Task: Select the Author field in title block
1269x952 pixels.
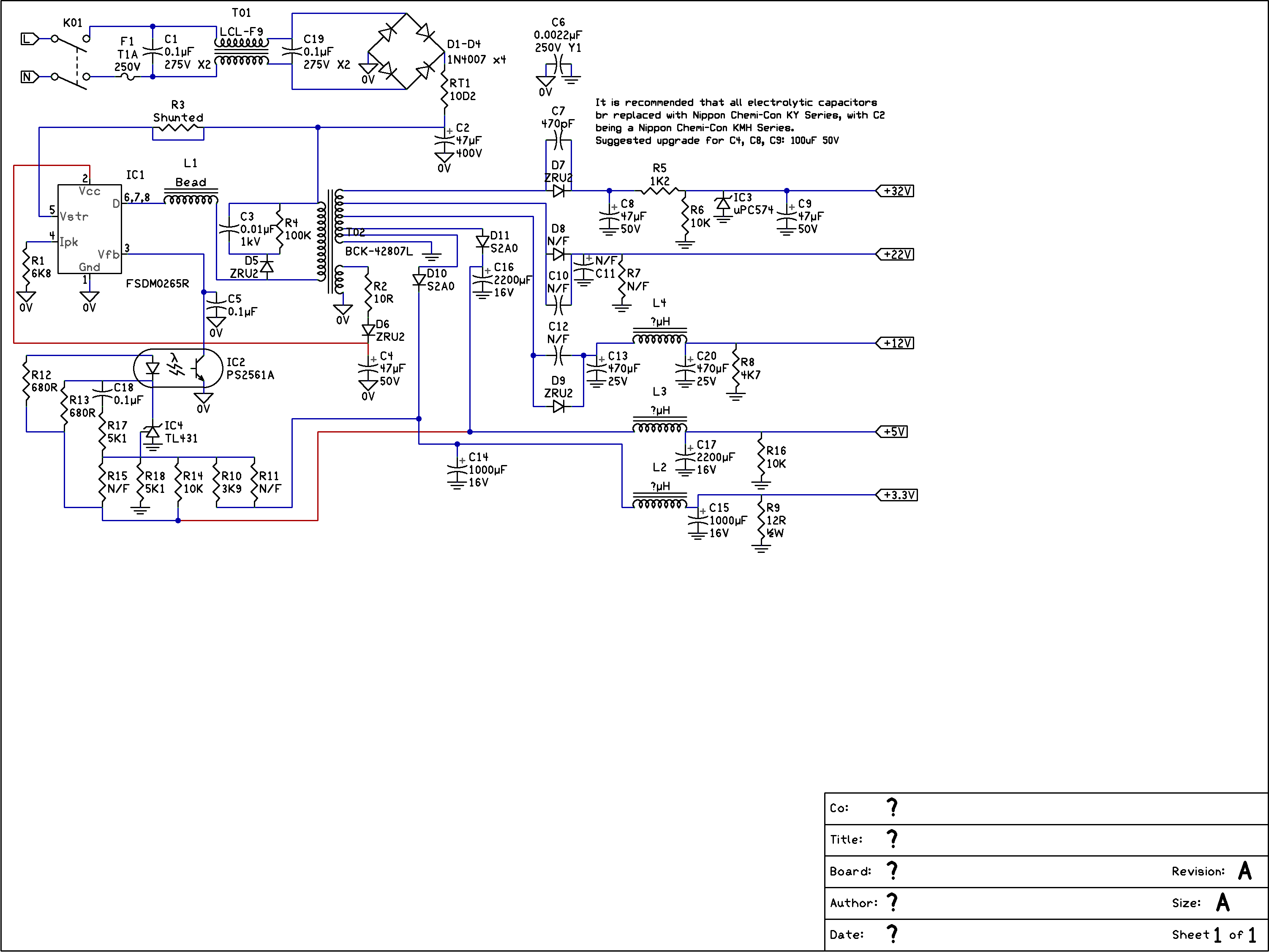Action: (1046, 903)
